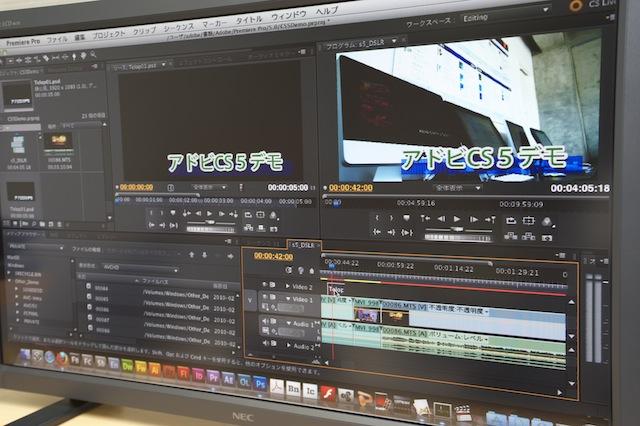Switch to the s5_DSLR timeline tab

click(304, 245)
